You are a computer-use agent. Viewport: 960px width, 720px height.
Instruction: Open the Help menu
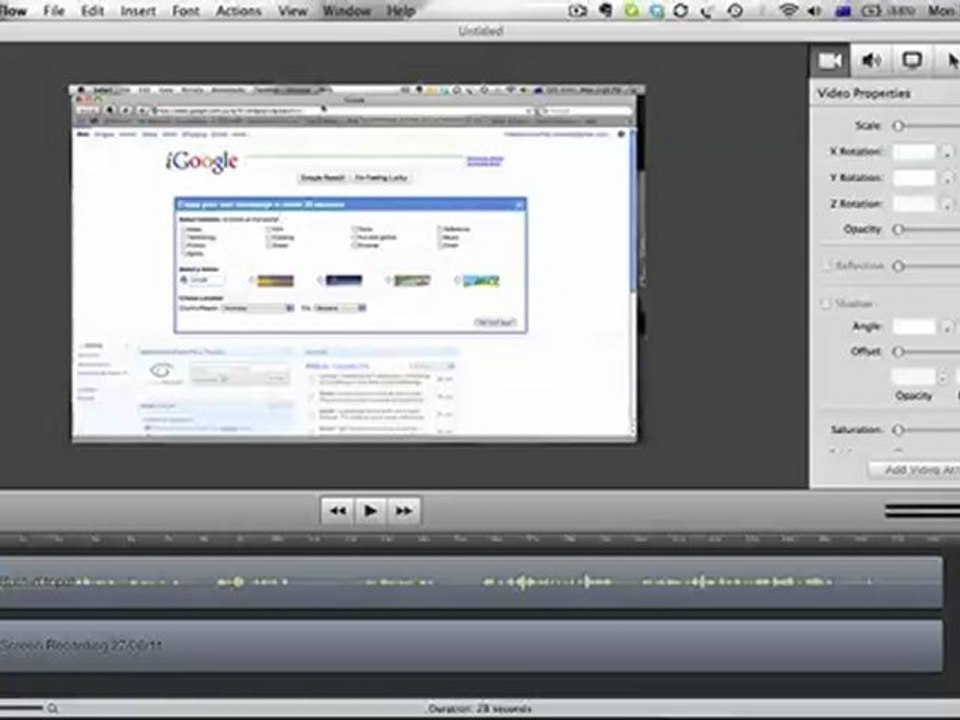tap(401, 10)
